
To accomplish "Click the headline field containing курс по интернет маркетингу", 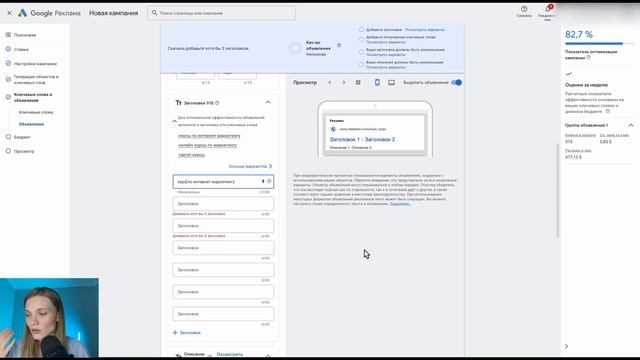I will coord(223,182).
